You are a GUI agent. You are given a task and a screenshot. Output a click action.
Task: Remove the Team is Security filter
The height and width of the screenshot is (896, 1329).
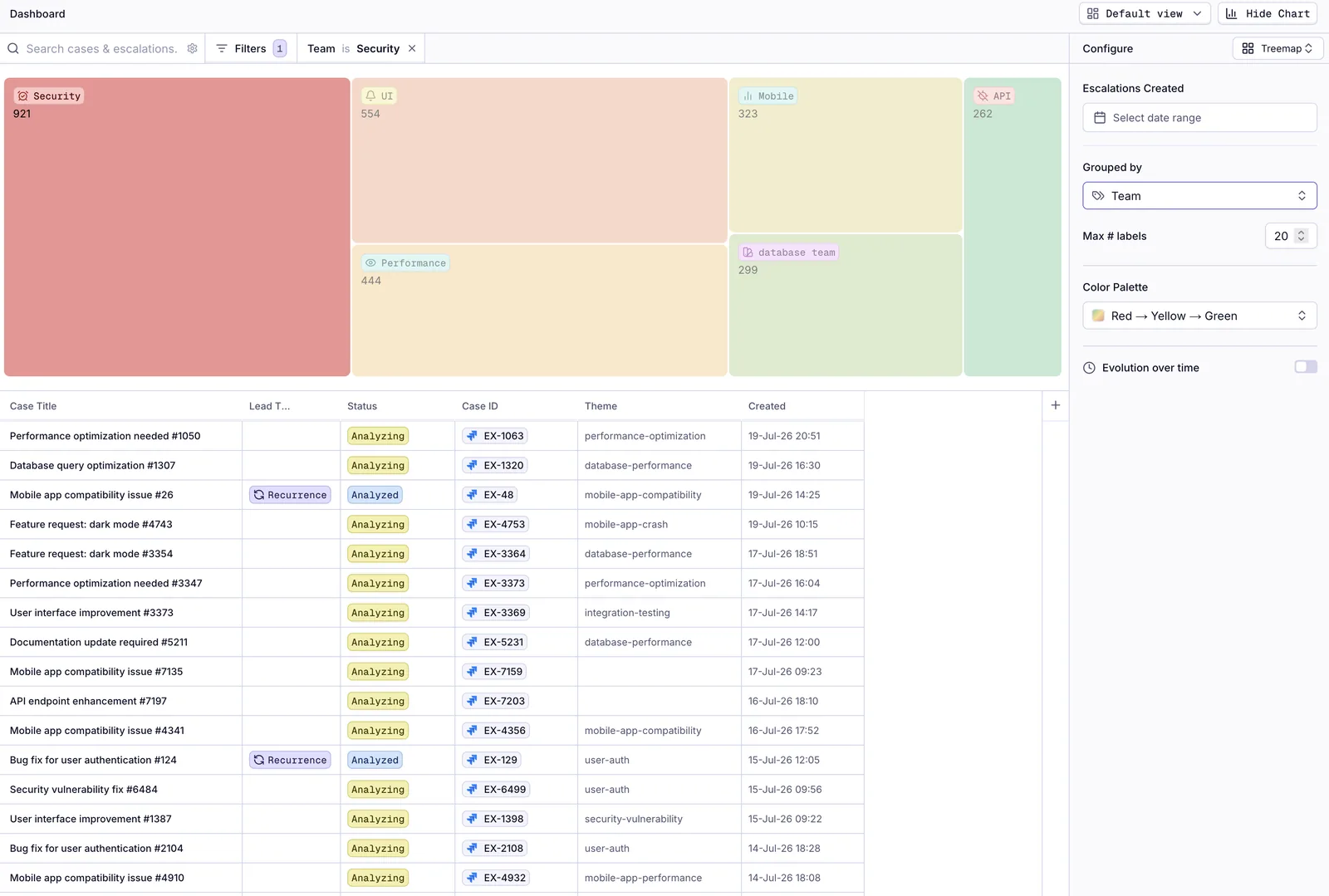[x=412, y=48]
